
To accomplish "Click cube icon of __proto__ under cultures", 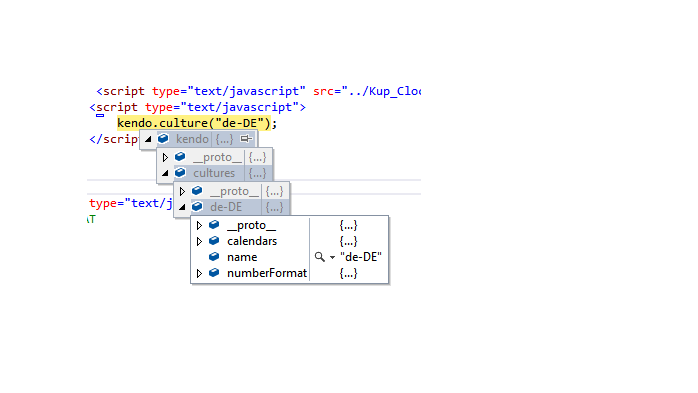I will (197, 190).
